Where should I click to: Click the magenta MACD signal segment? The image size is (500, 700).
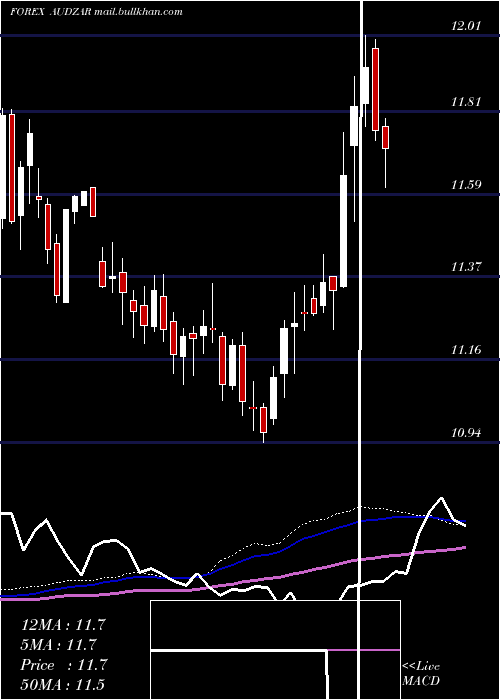[364, 650]
